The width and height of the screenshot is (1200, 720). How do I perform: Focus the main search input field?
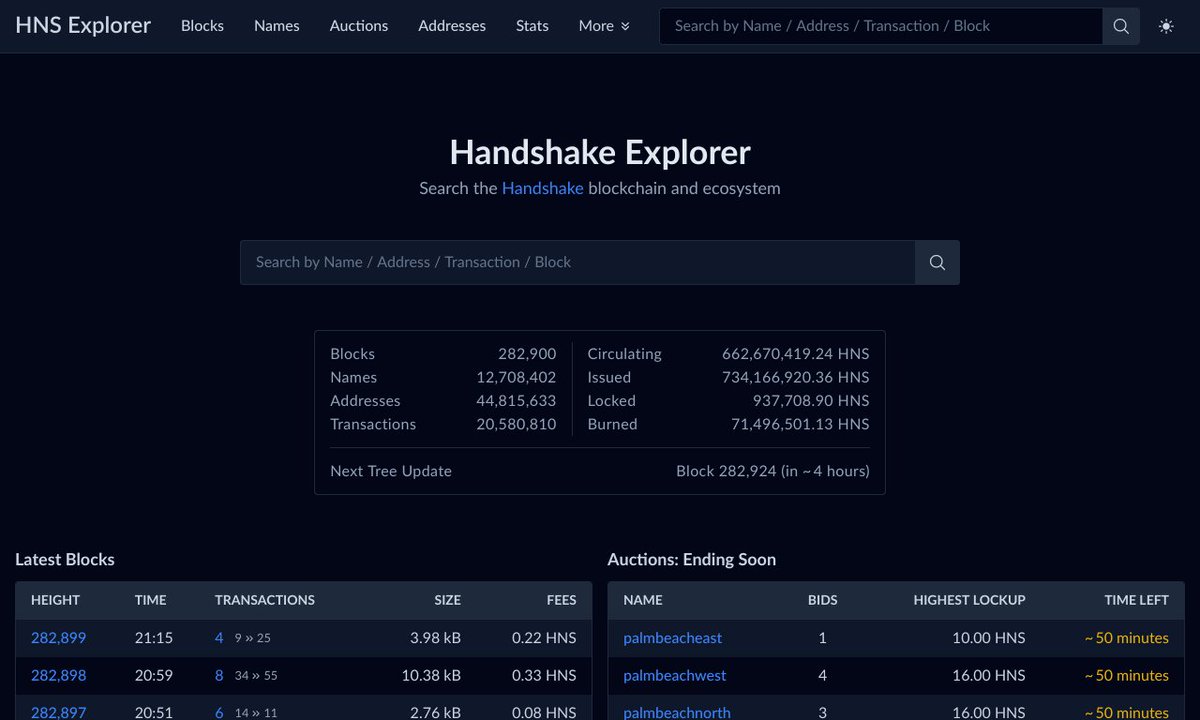coord(577,262)
